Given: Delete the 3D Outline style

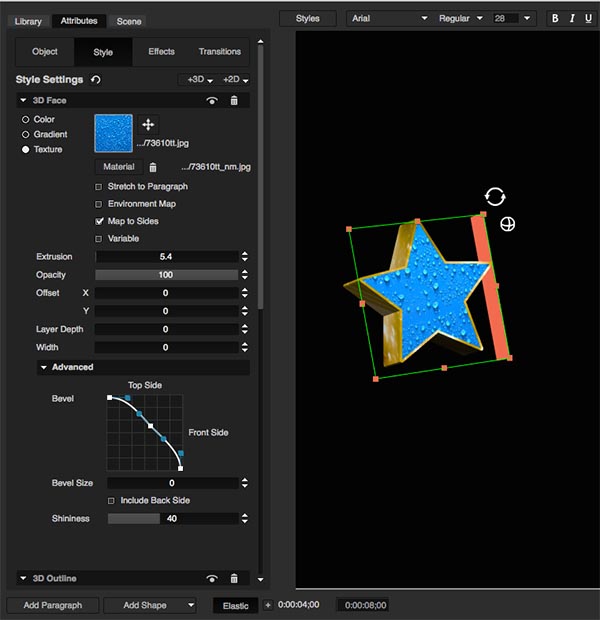Looking at the screenshot, I should click(234, 578).
